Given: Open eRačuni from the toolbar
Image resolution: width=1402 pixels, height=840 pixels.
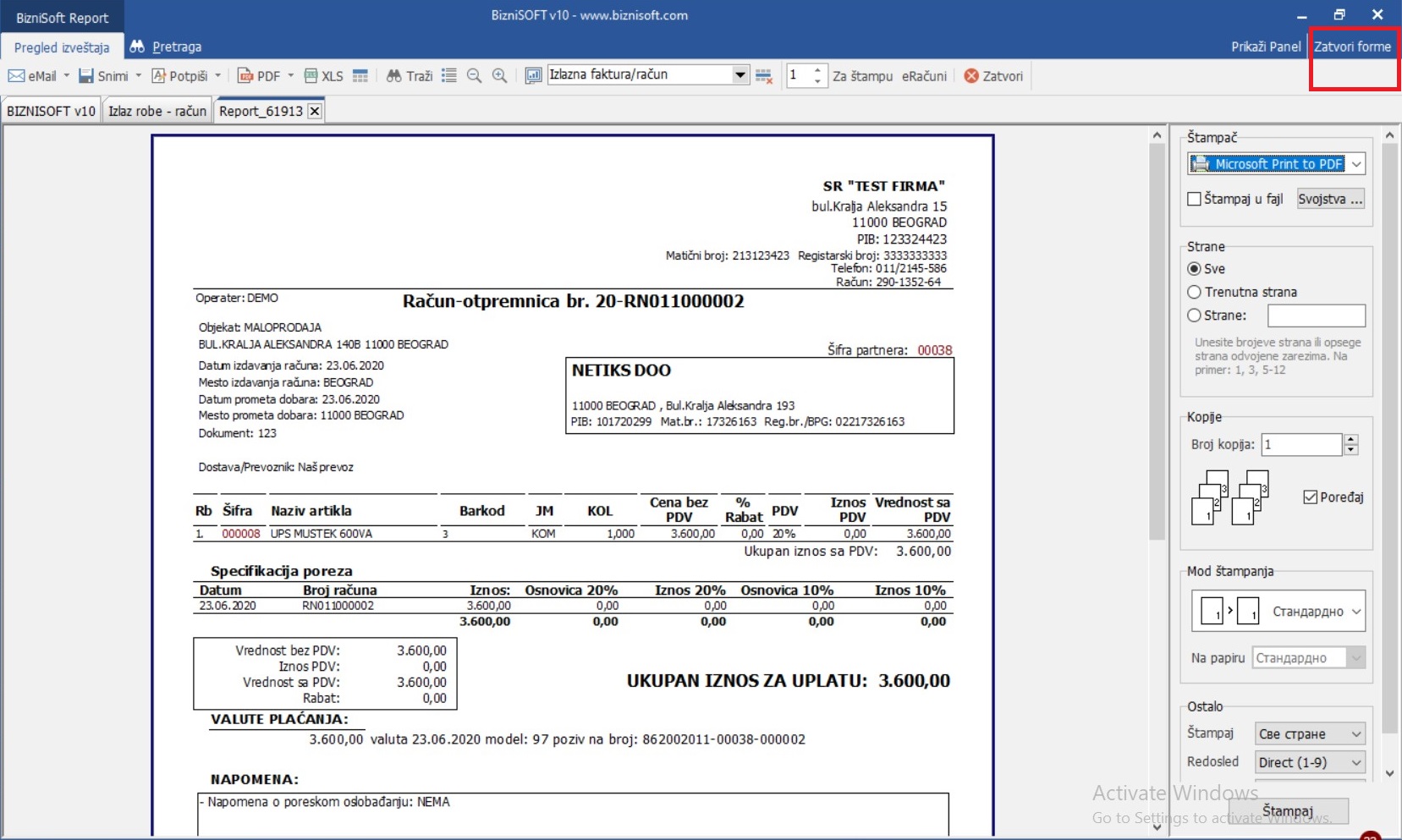Looking at the screenshot, I should (x=924, y=76).
